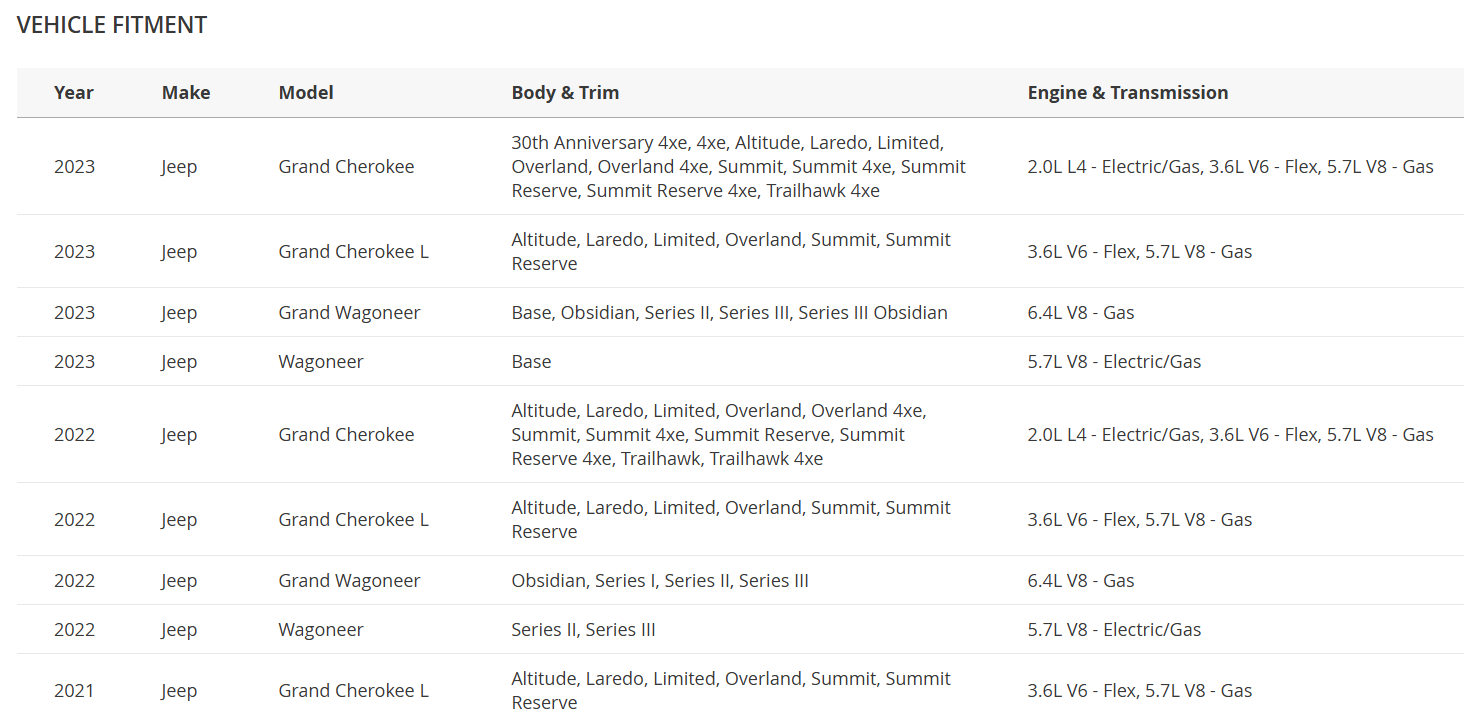Viewport: 1464px width, 725px height.
Task: Click the Body & Trim column header
Action: (565, 93)
